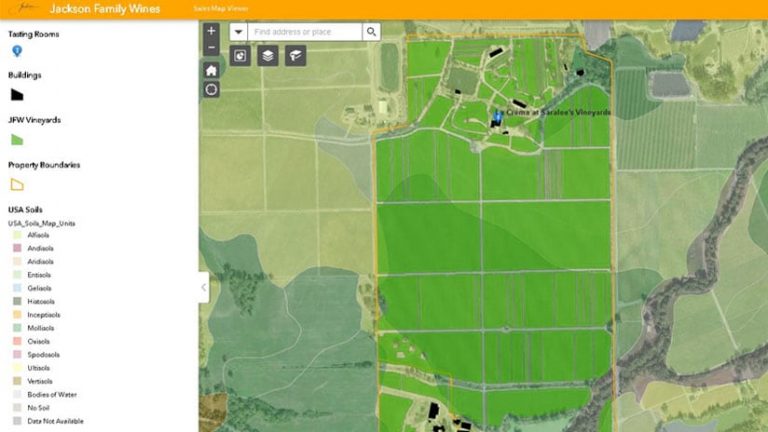
Task: Click the Histosols legend entry
Action: pyautogui.click(x=41, y=302)
